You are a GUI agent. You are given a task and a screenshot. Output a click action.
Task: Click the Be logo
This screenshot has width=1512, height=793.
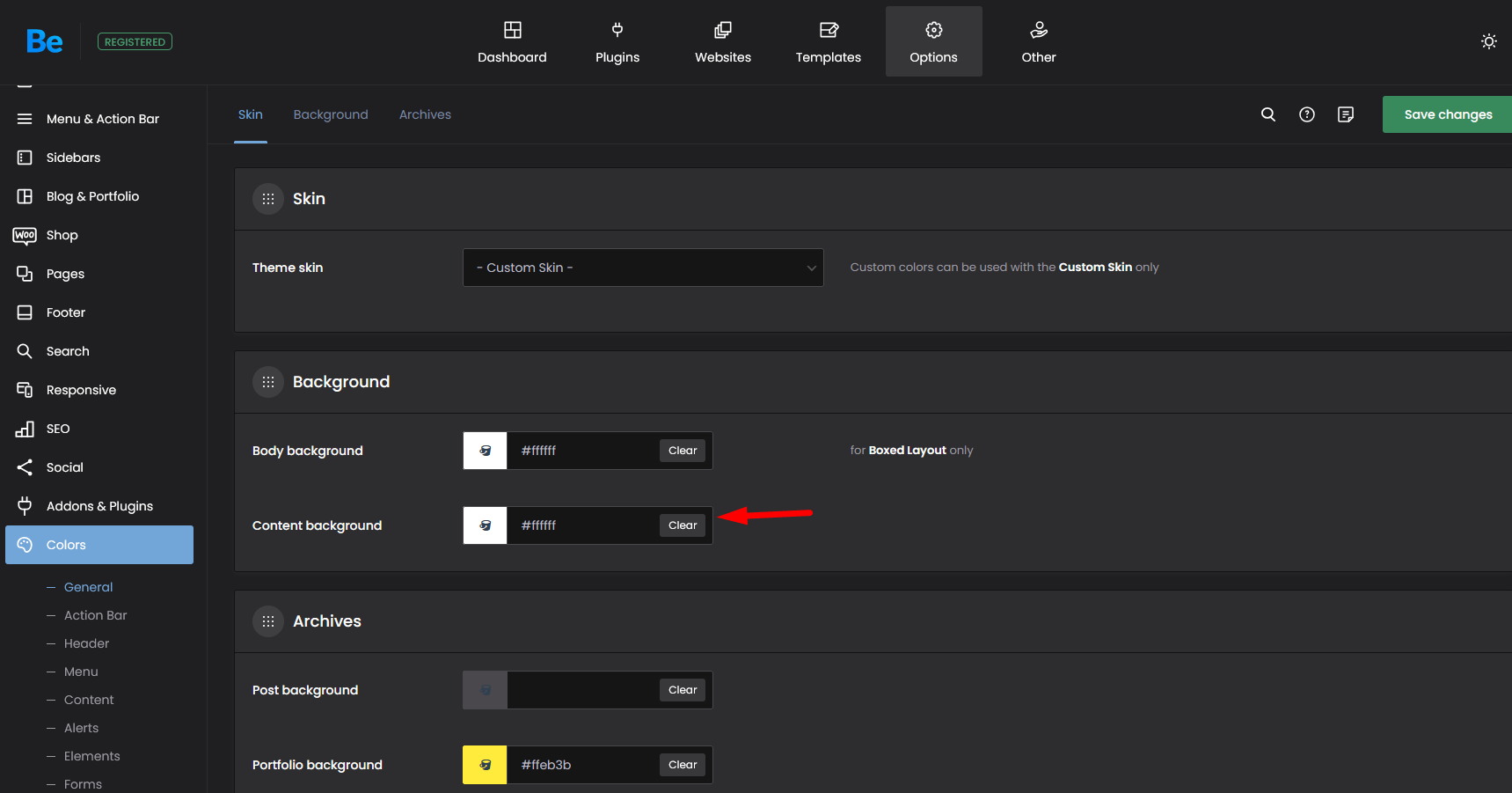pyautogui.click(x=44, y=41)
